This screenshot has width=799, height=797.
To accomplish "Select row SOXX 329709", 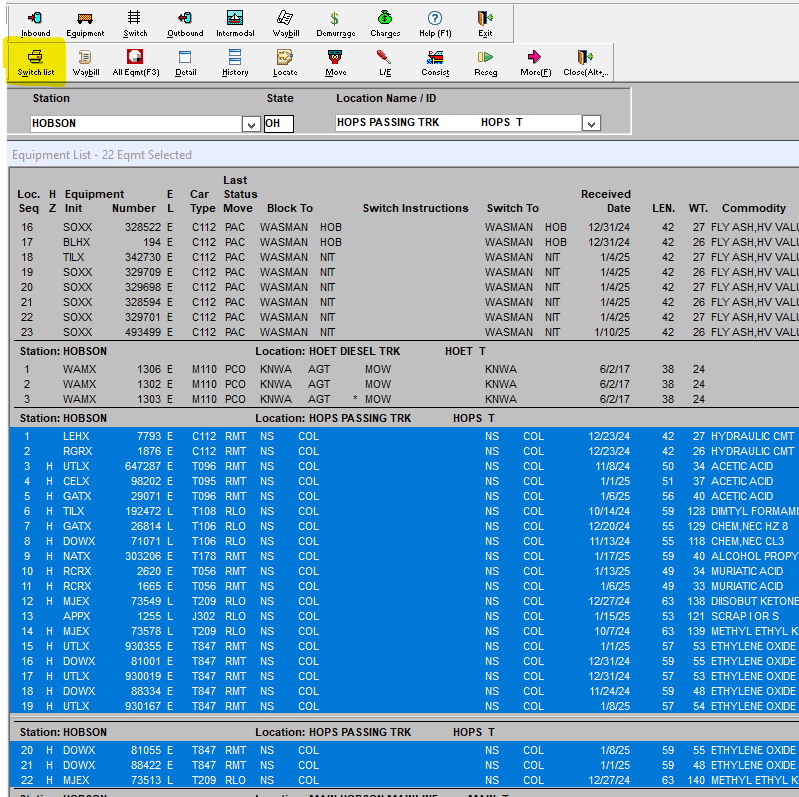I will pos(404,272).
